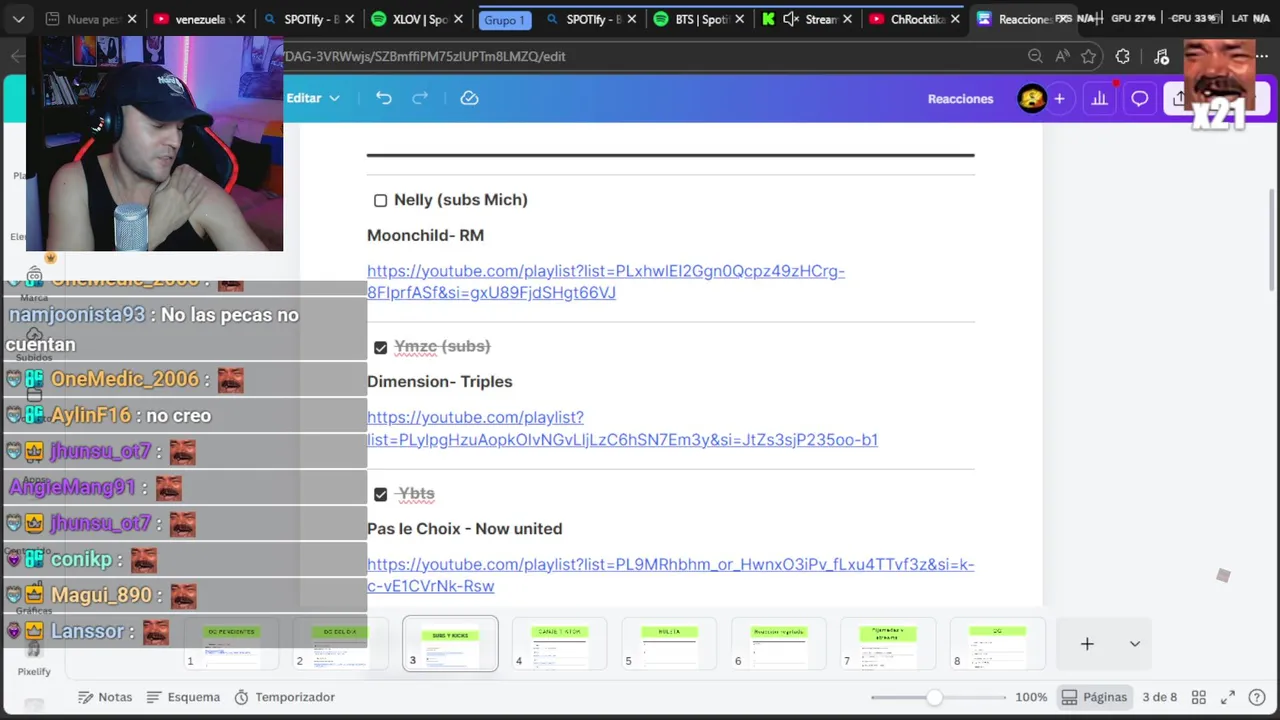
Task: Open the grid view icon
Action: coord(1199,697)
